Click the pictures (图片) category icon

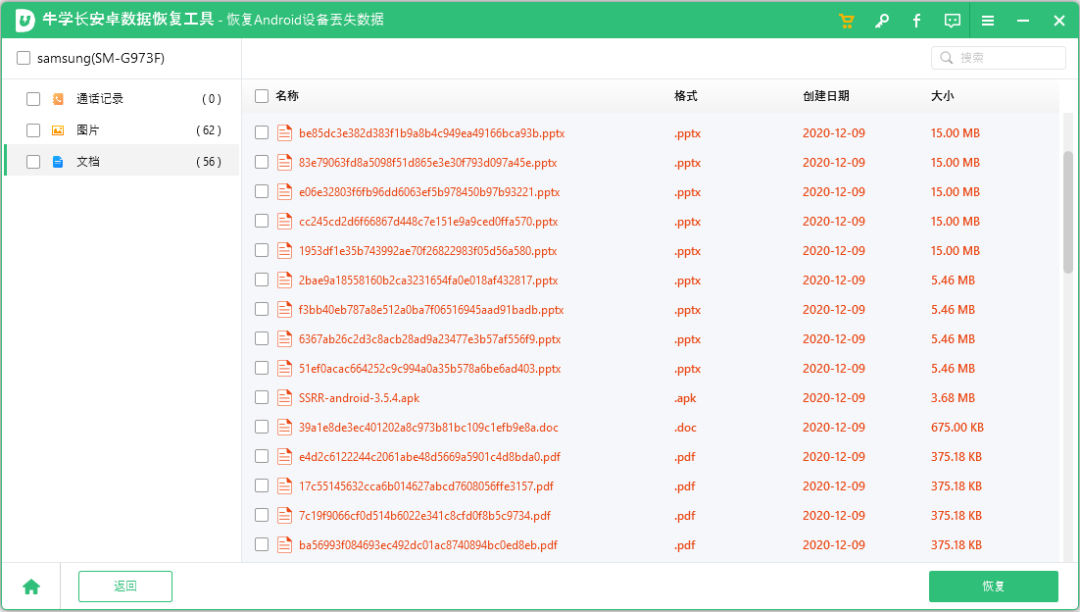58,130
